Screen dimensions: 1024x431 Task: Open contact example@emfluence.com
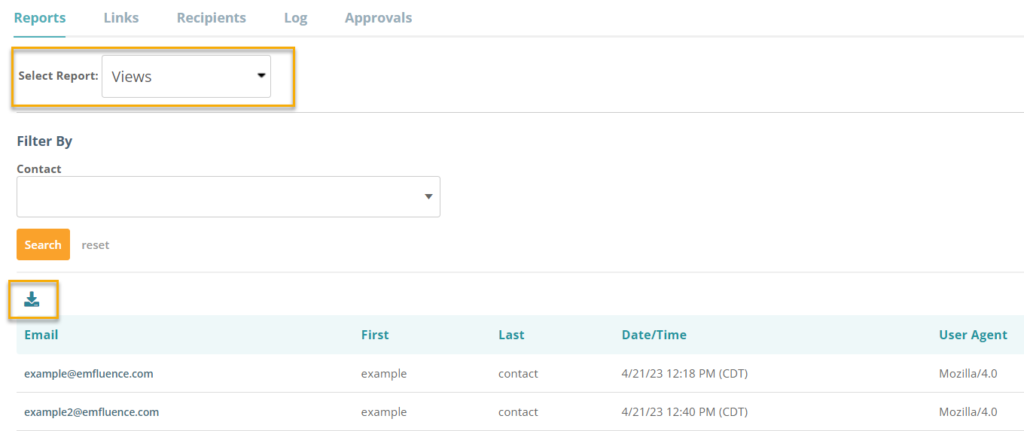(x=89, y=374)
